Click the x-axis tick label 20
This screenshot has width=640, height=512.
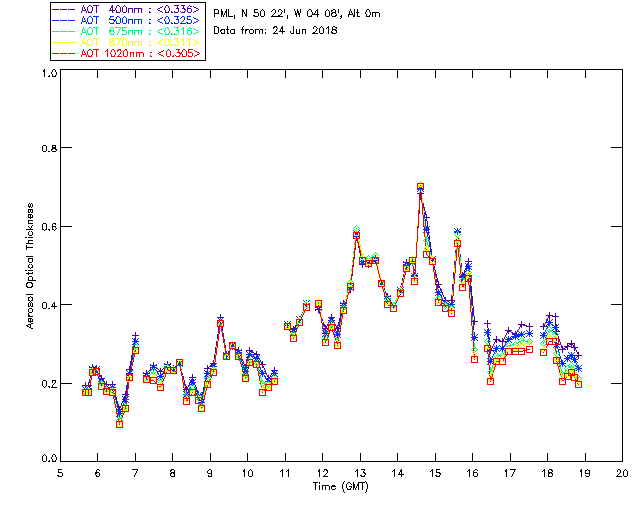[x=622, y=473]
